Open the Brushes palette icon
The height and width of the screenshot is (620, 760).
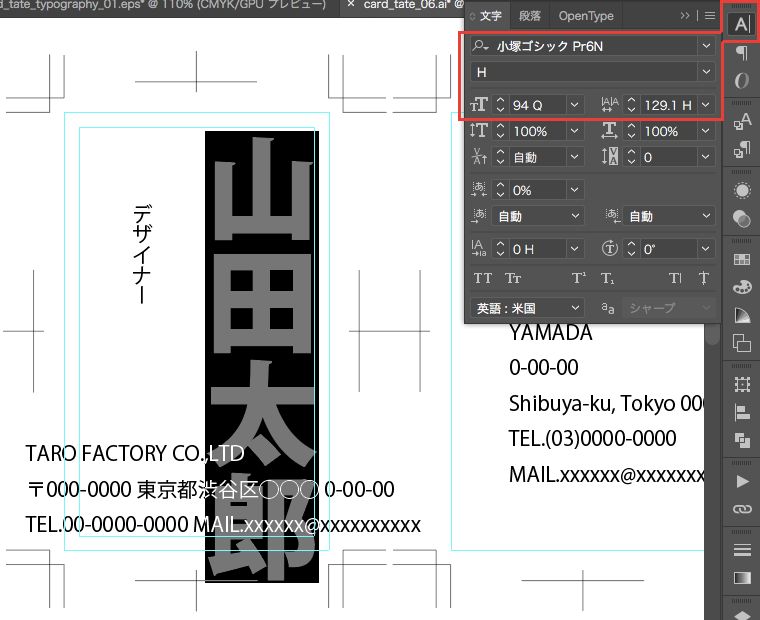coord(741,287)
